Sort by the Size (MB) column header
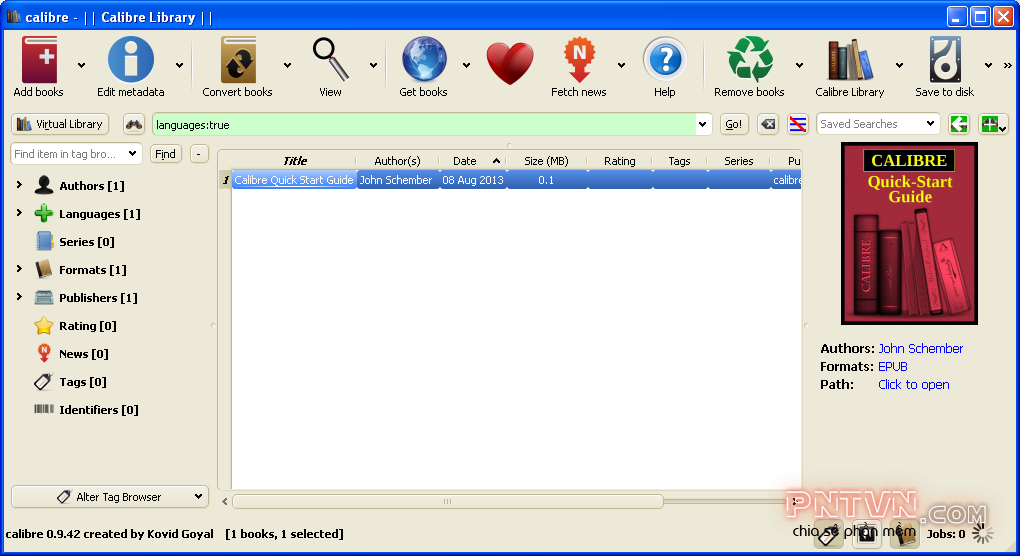 (546, 161)
